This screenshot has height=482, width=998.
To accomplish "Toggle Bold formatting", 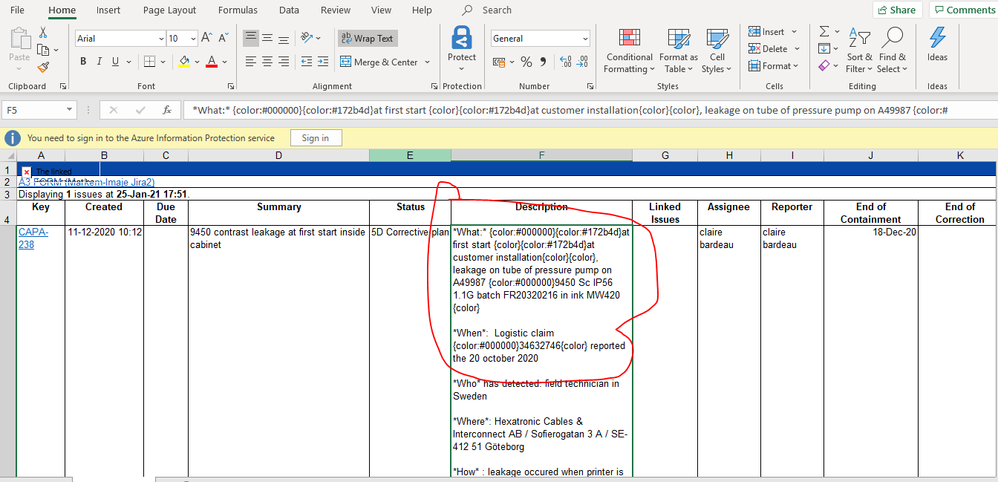I will (83, 62).
